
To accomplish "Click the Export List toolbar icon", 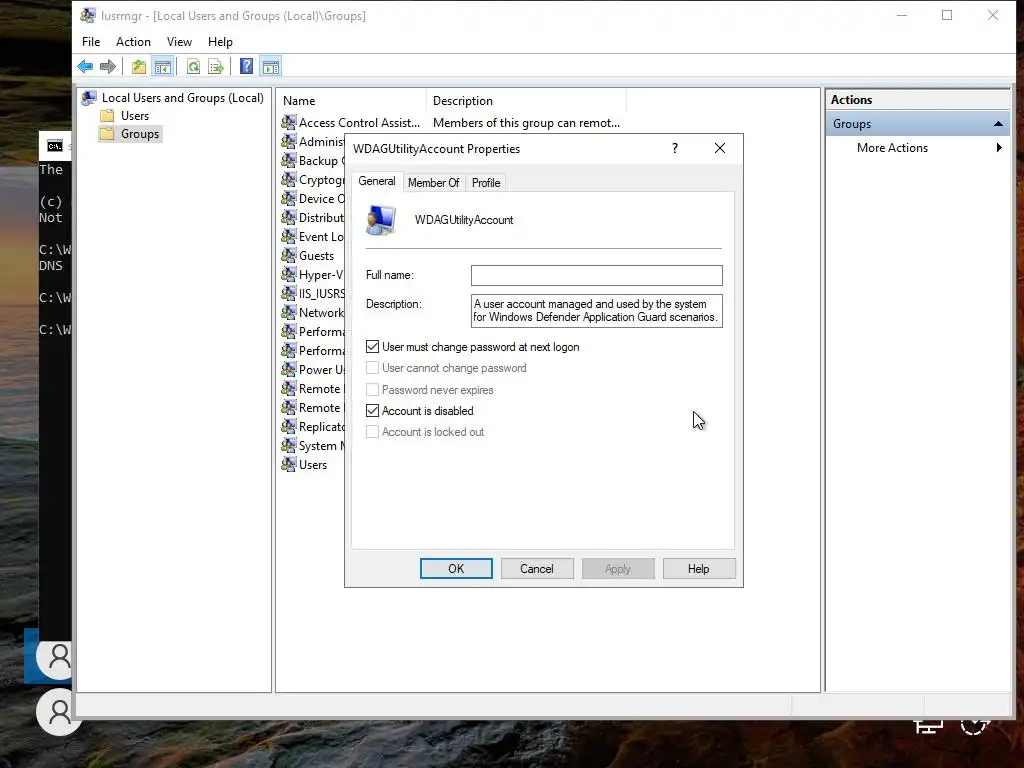I will pyautogui.click(x=216, y=67).
